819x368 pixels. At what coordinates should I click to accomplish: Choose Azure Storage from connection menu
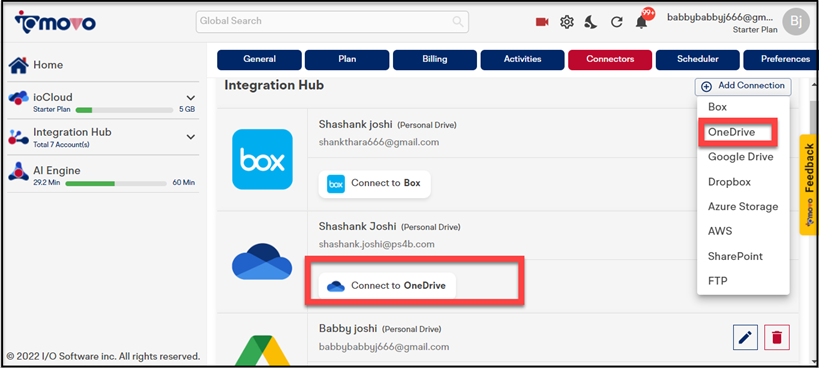(743, 207)
